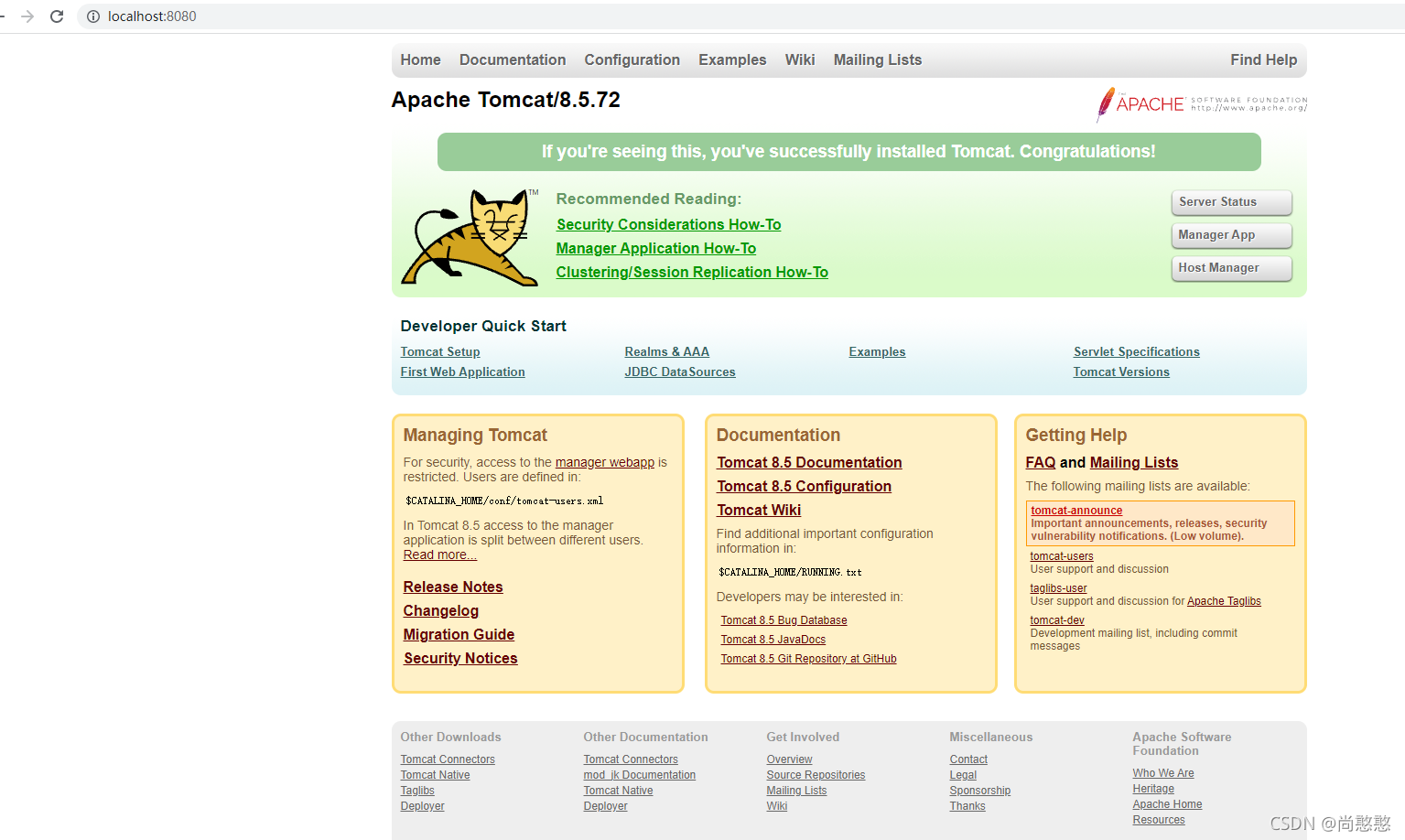Open Security Considerations How-To link
This screenshot has height=840, width=1405.
tap(668, 224)
